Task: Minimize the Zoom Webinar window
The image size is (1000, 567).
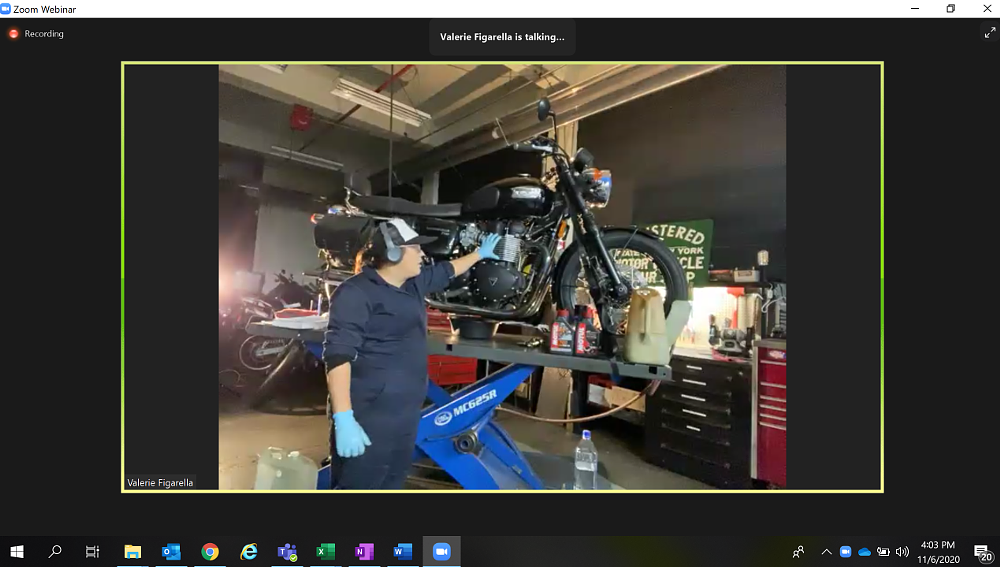Action: click(915, 9)
